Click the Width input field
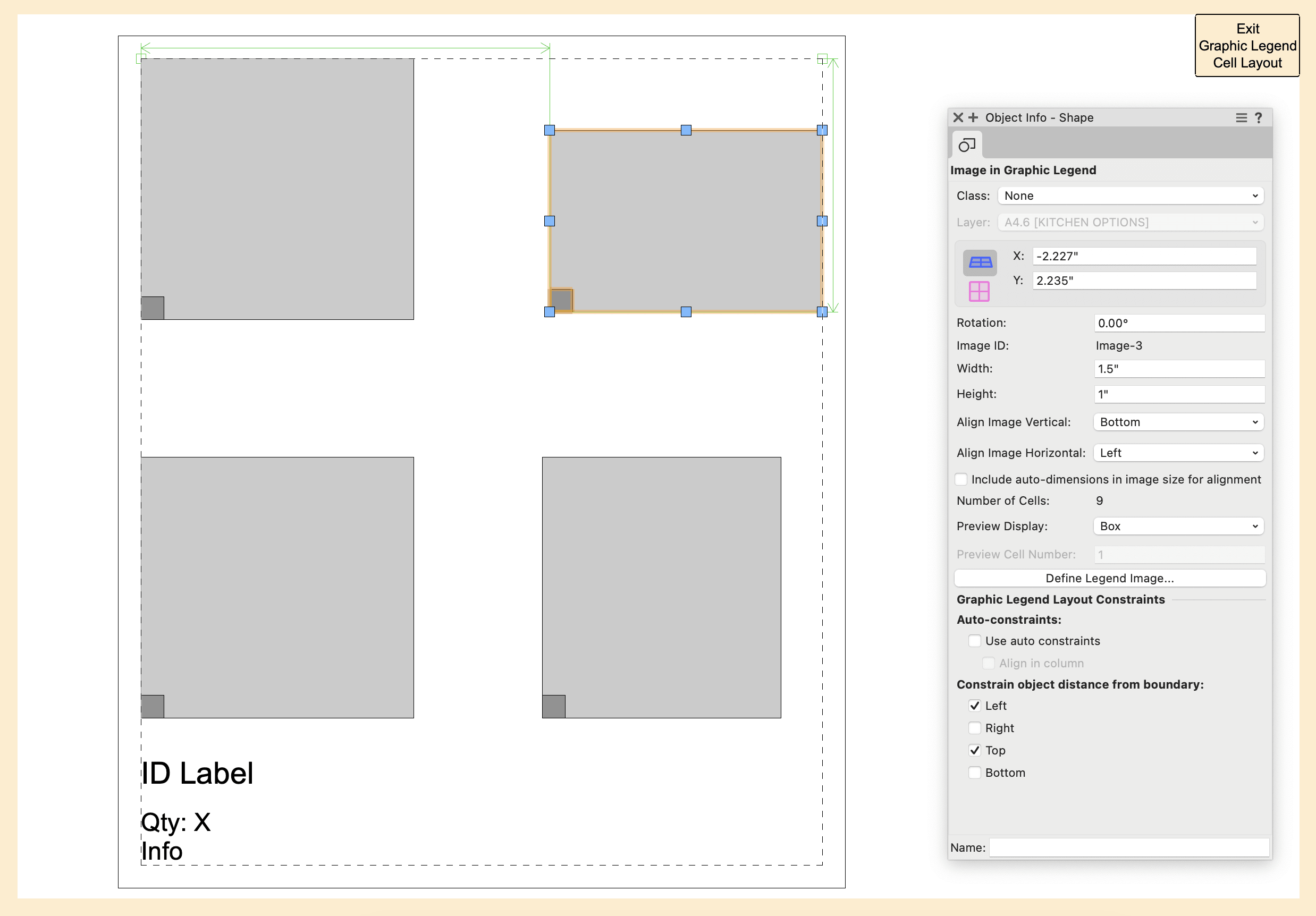This screenshot has width=1316, height=916. (x=1178, y=369)
